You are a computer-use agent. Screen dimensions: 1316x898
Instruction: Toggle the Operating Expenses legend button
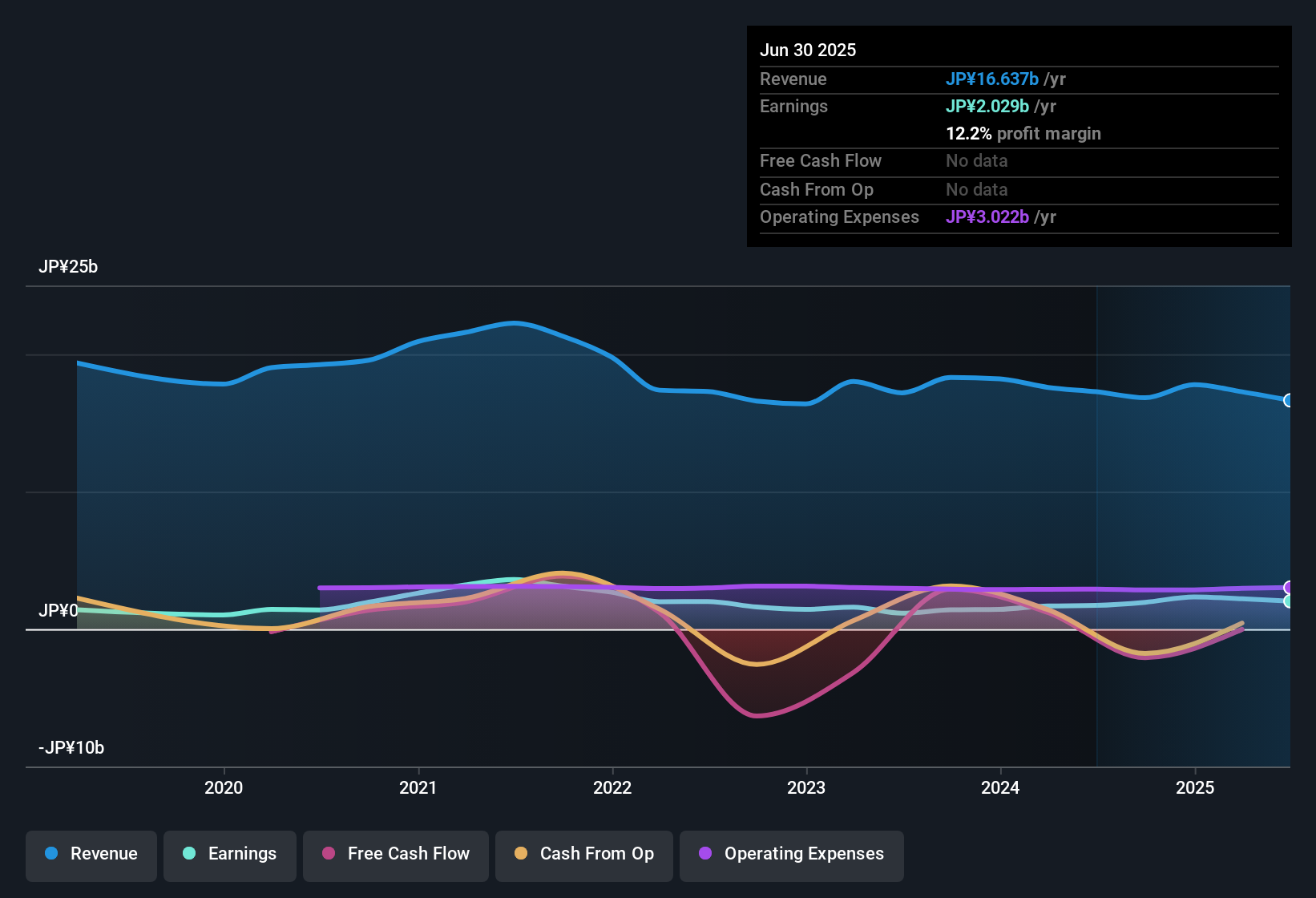click(x=792, y=856)
